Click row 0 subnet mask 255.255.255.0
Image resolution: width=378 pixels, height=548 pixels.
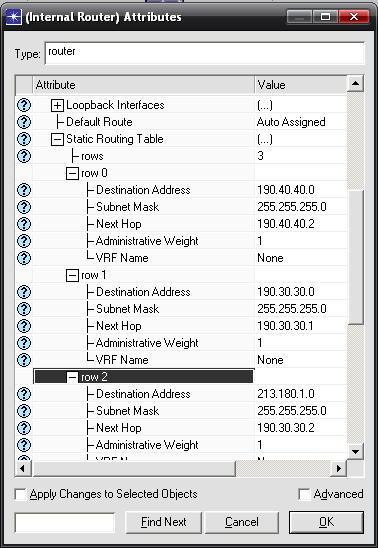coord(292,207)
